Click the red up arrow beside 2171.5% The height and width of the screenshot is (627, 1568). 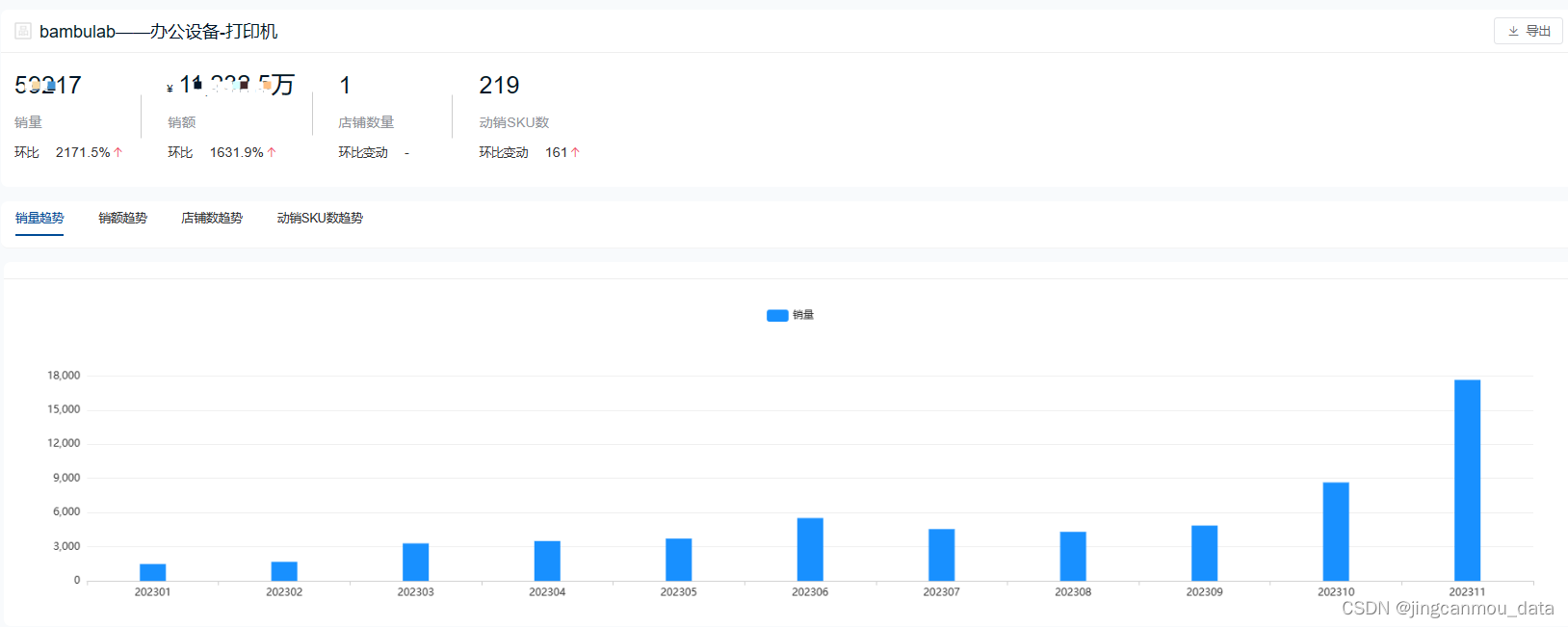118,152
